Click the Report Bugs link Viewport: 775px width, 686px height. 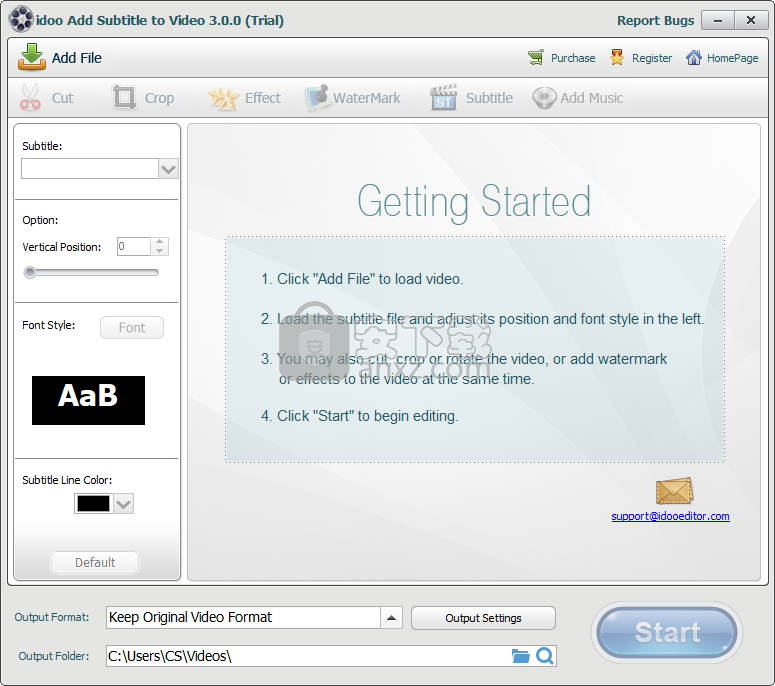655,20
